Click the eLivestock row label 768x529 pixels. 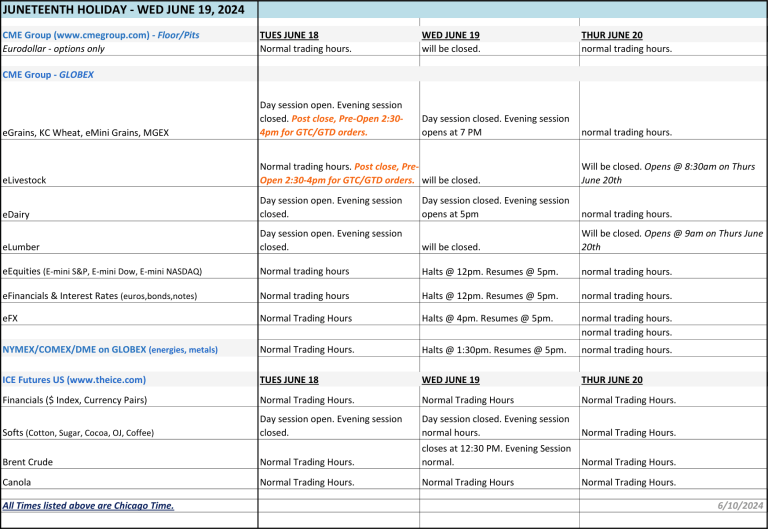point(25,180)
